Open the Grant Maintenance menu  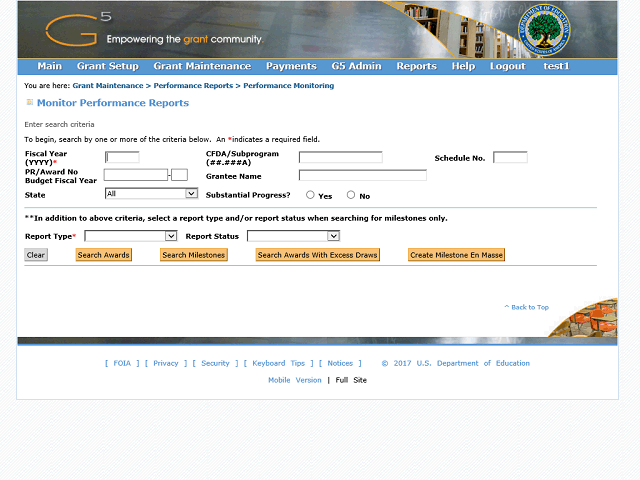(202, 66)
